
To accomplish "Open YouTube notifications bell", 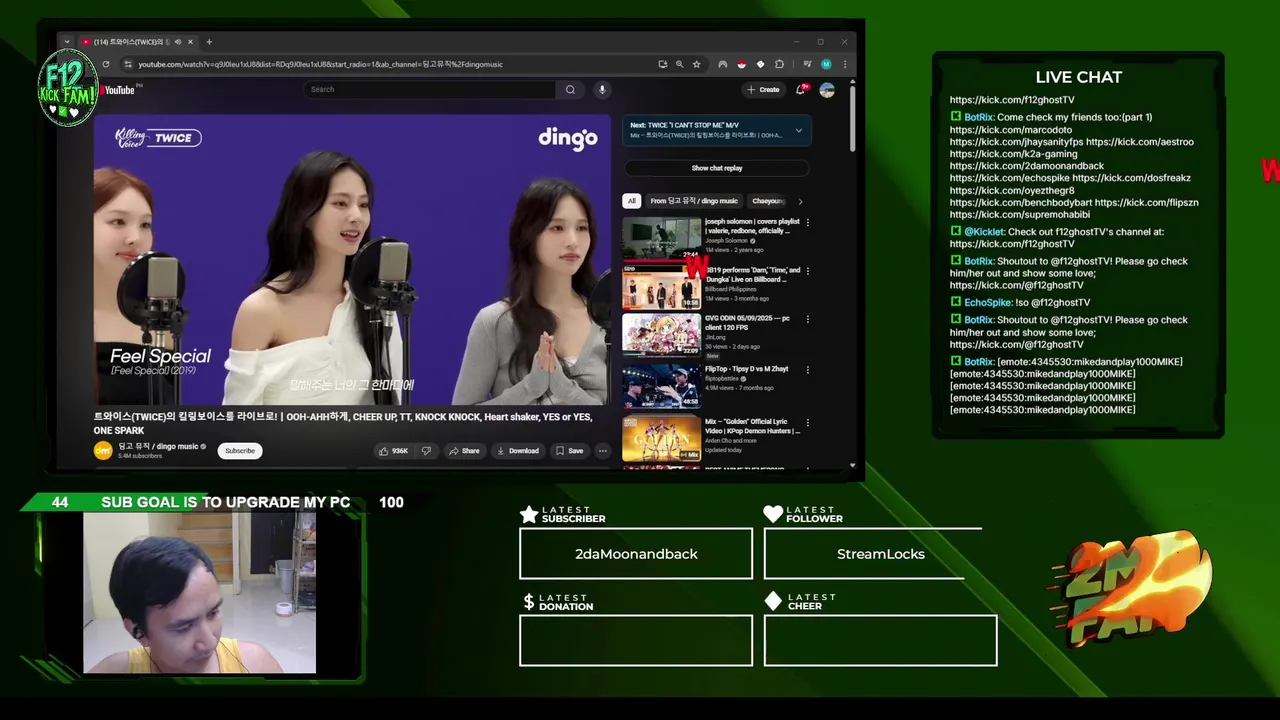I will (800, 89).
